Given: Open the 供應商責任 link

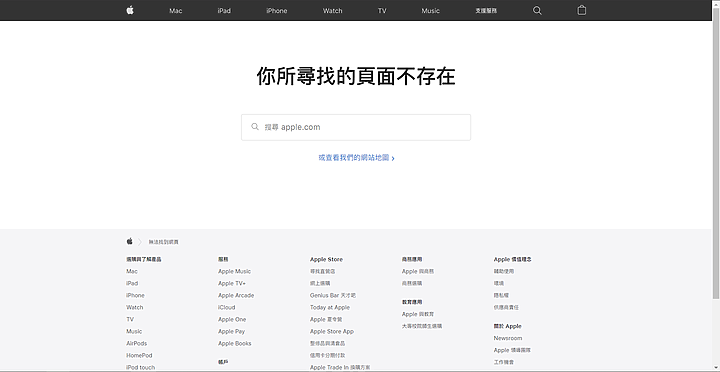Looking at the screenshot, I should point(506,307).
